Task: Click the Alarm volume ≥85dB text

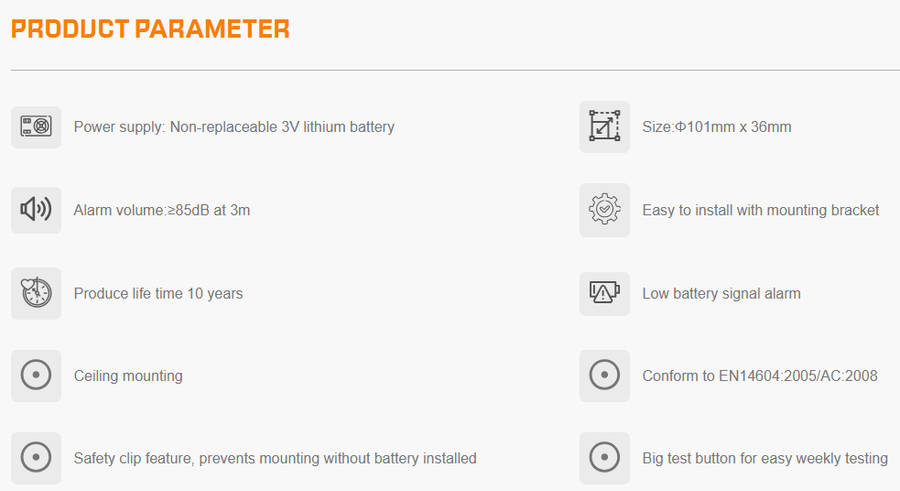Action: [162, 210]
